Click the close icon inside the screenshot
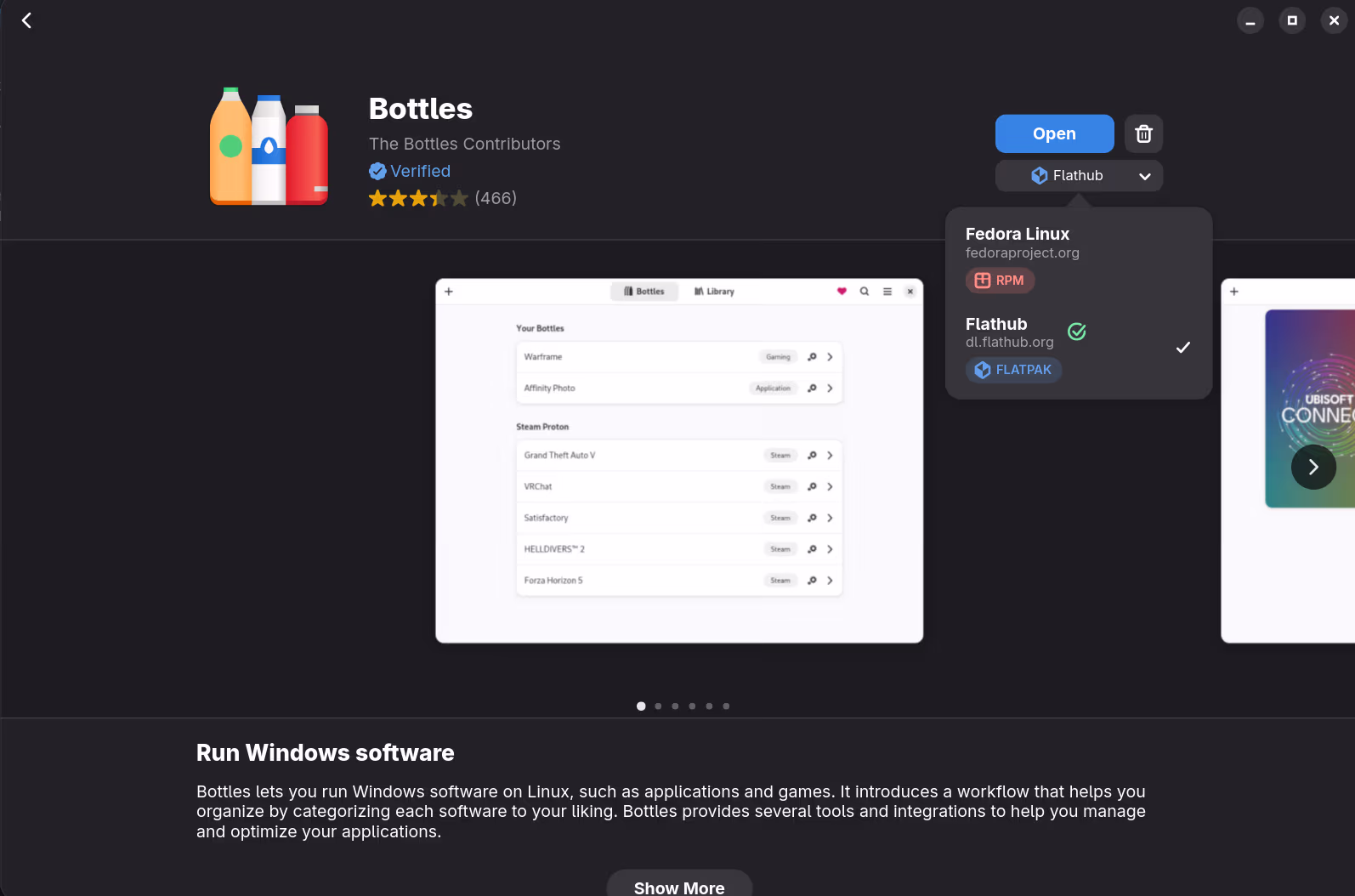This screenshot has width=1355, height=896. 910,292
